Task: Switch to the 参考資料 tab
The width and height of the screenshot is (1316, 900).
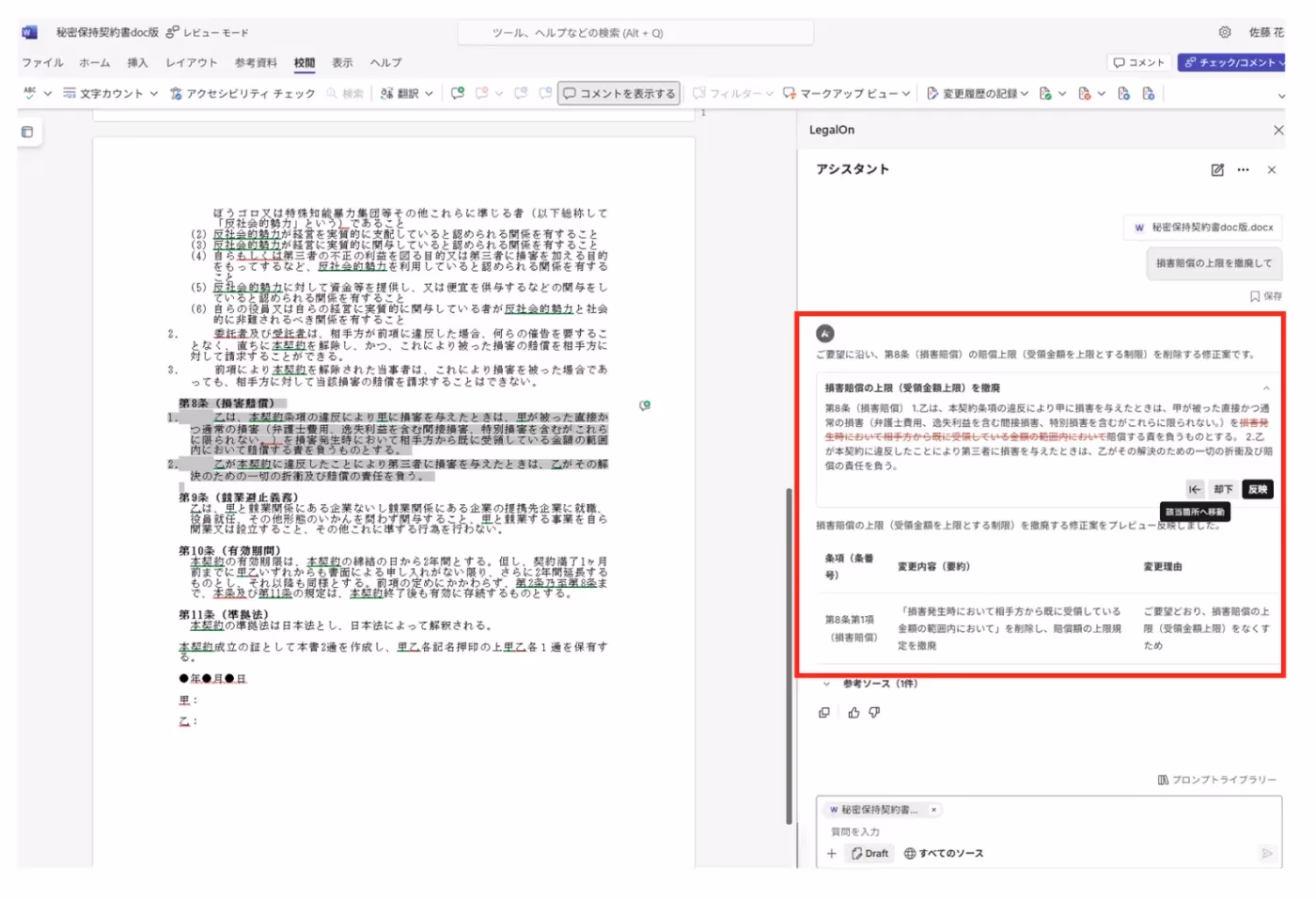Action: pos(256,63)
